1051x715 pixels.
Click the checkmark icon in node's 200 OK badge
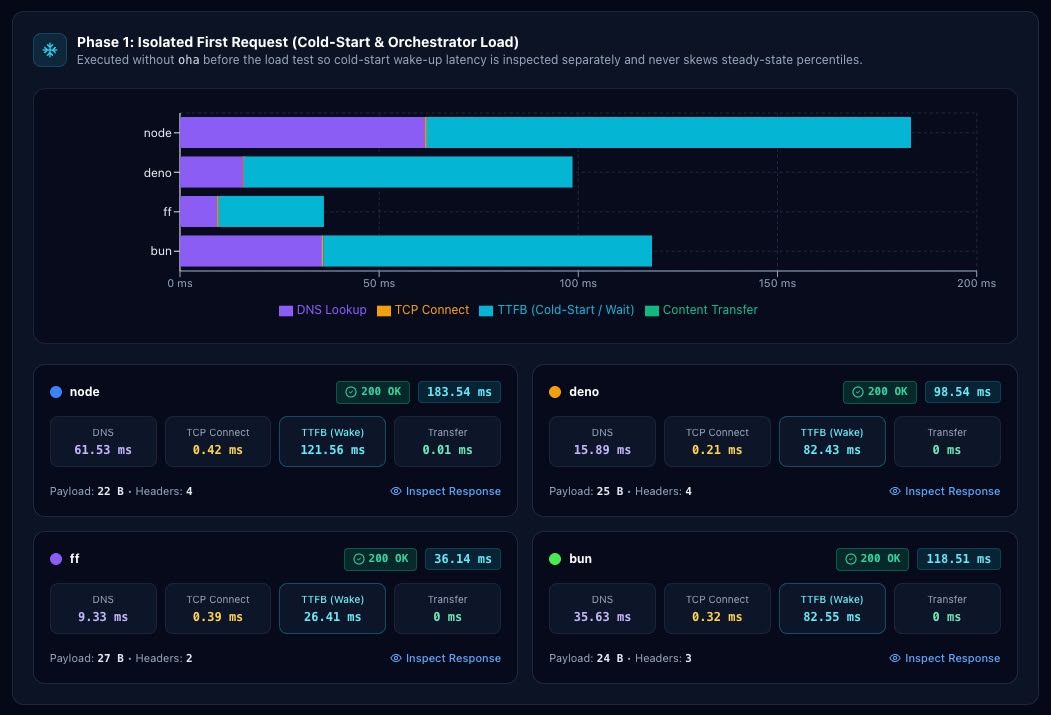pos(351,392)
